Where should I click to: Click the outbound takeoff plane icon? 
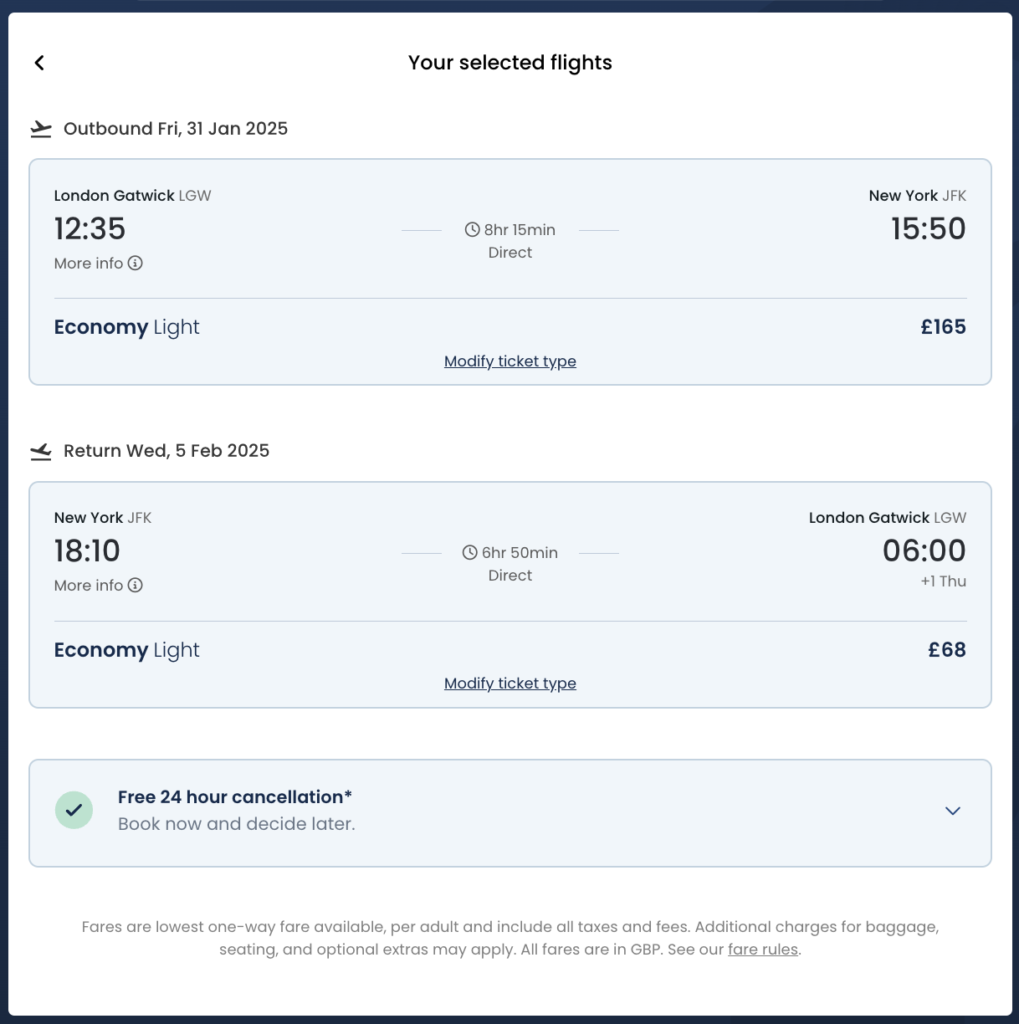click(x=41, y=129)
